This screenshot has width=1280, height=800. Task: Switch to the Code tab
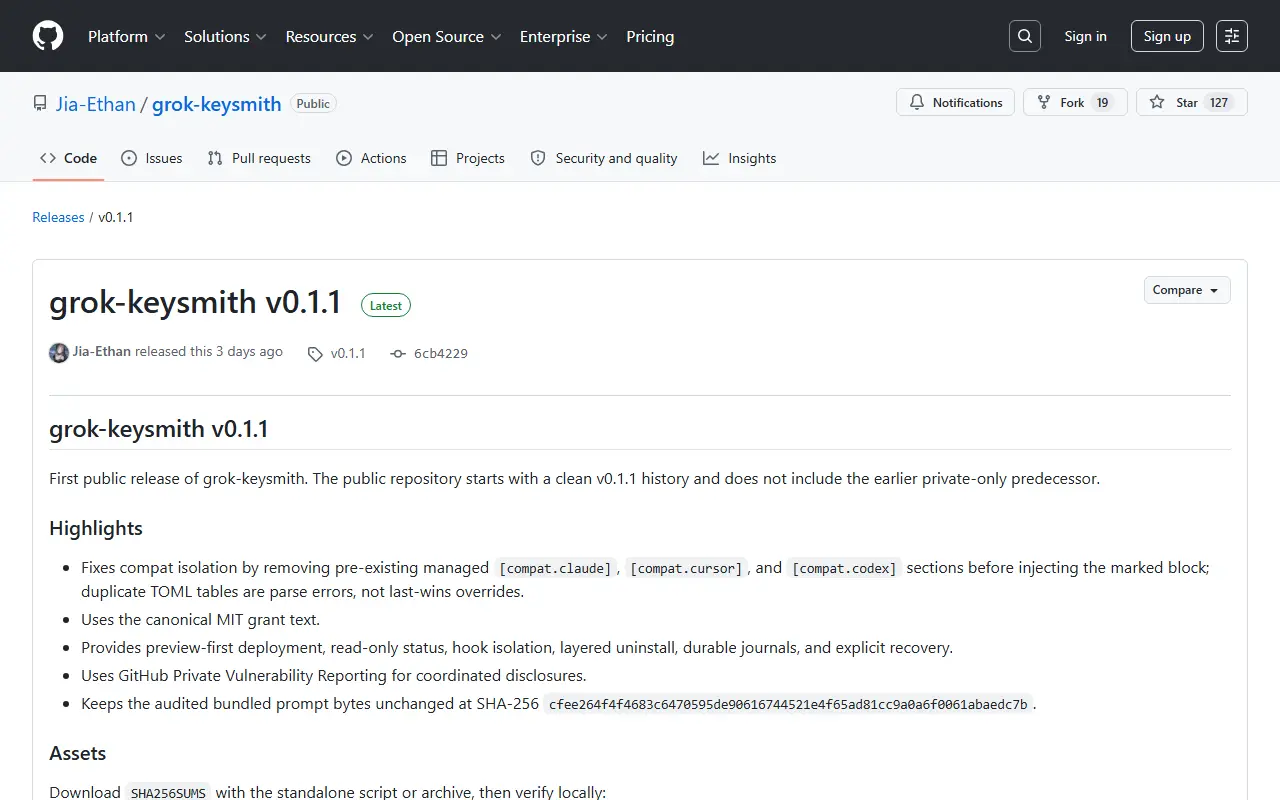(x=68, y=158)
